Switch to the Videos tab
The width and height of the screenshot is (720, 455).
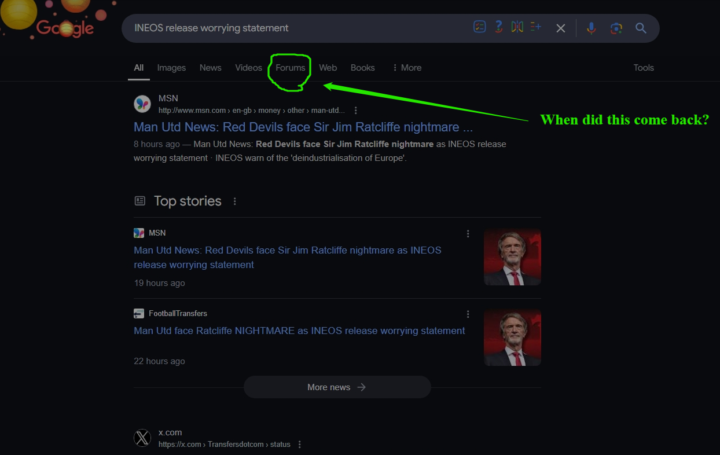(x=248, y=68)
